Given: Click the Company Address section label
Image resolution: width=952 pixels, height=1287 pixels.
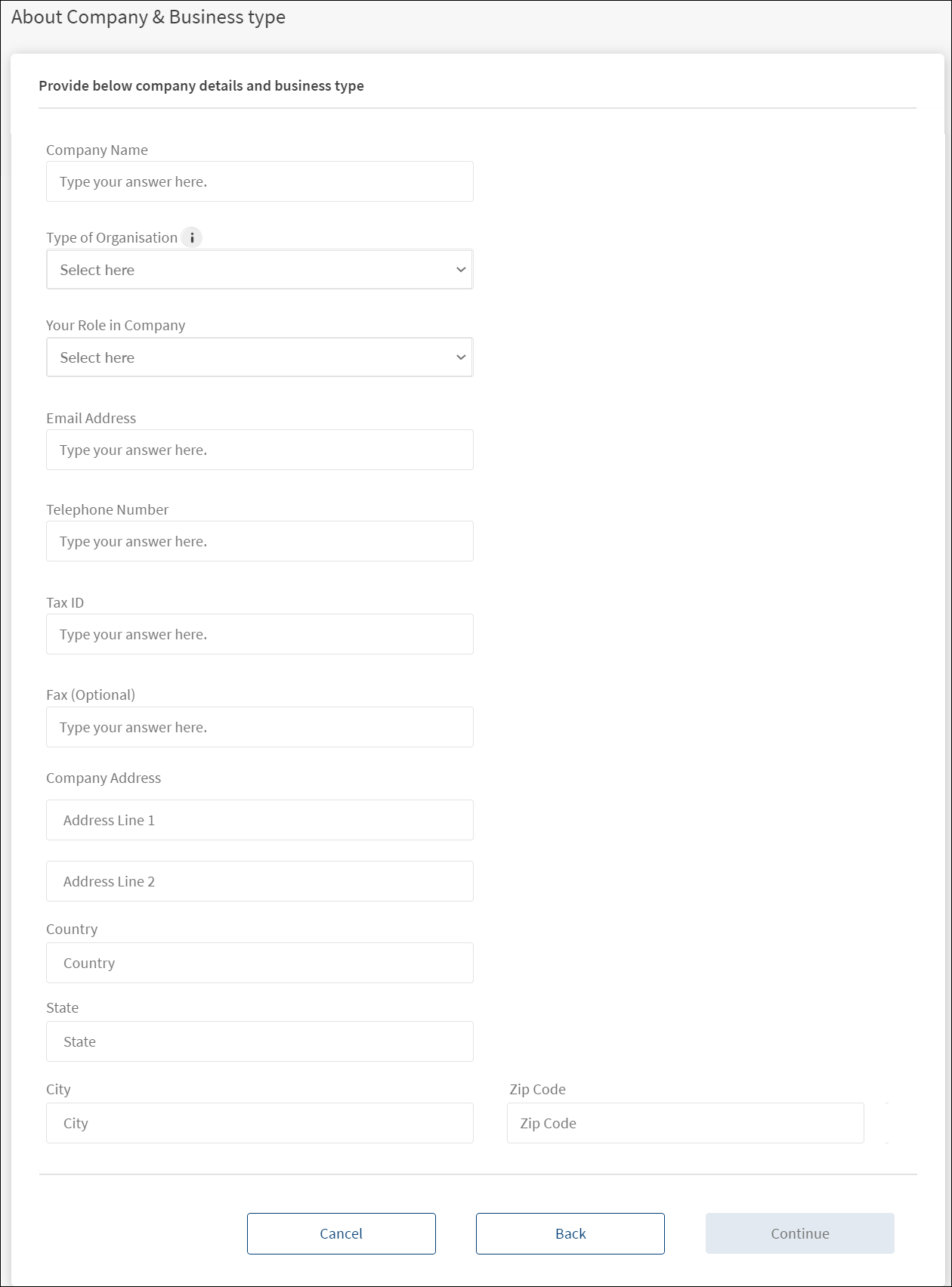Looking at the screenshot, I should point(104,778).
